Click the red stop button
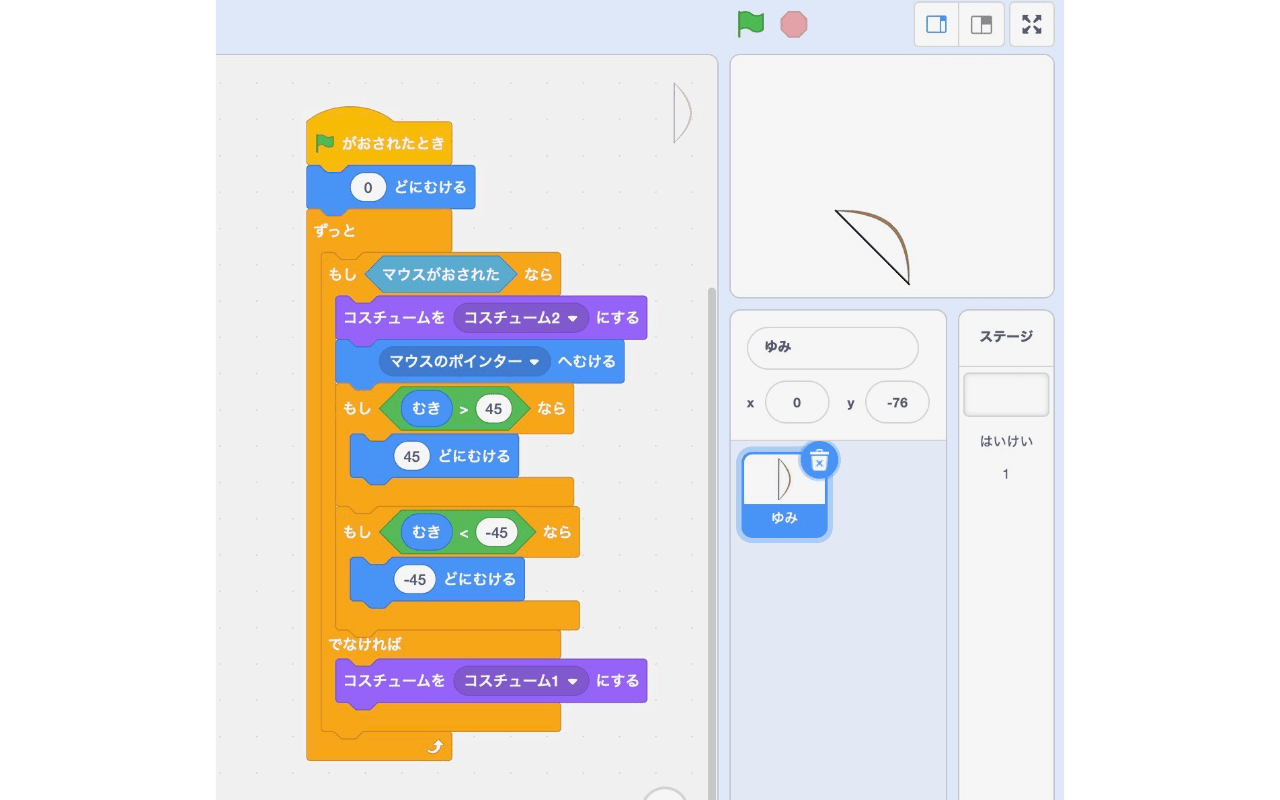Viewport: 1280px width, 800px height. coord(794,24)
